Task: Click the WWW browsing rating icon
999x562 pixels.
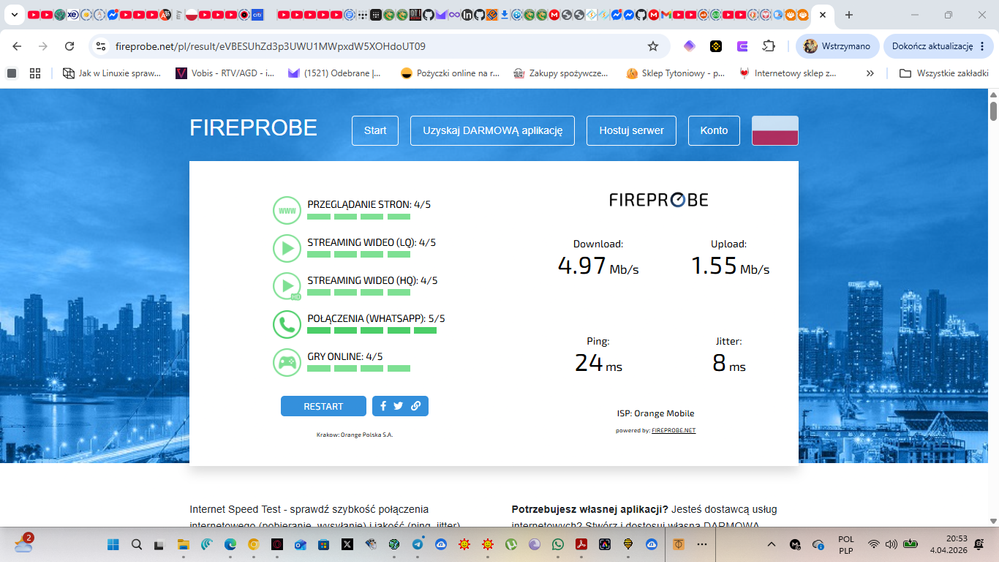Action: click(287, 210)
